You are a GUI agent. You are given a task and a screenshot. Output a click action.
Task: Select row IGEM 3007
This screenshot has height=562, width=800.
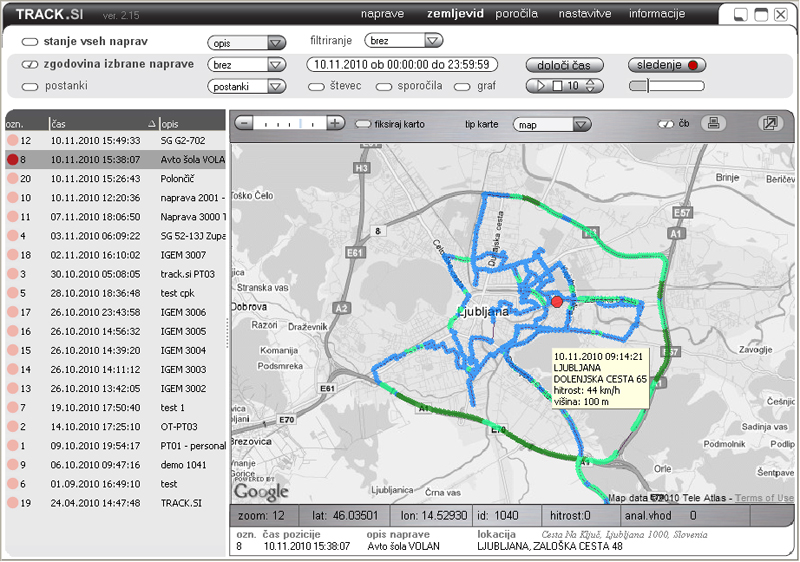[x=115, y=255]
